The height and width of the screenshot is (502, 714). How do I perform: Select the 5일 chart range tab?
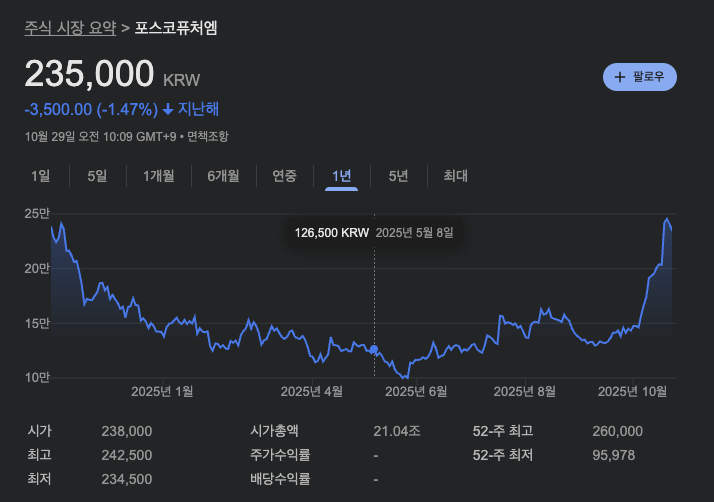pos(97,176)
